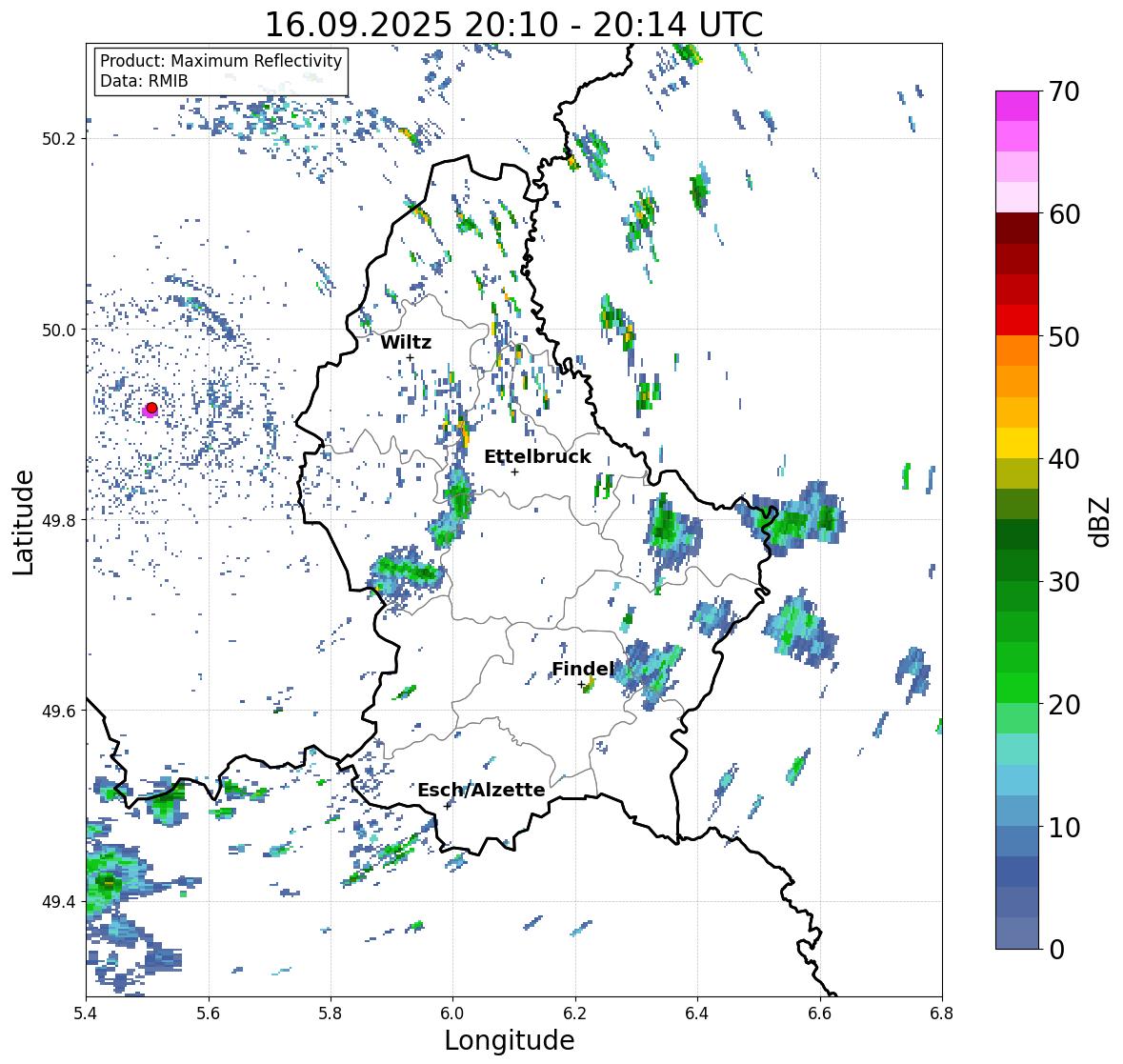This screenshot has width=1123, height=1064.
Task: Click the Wiltz station cross marker
Action: pos(410,357)
